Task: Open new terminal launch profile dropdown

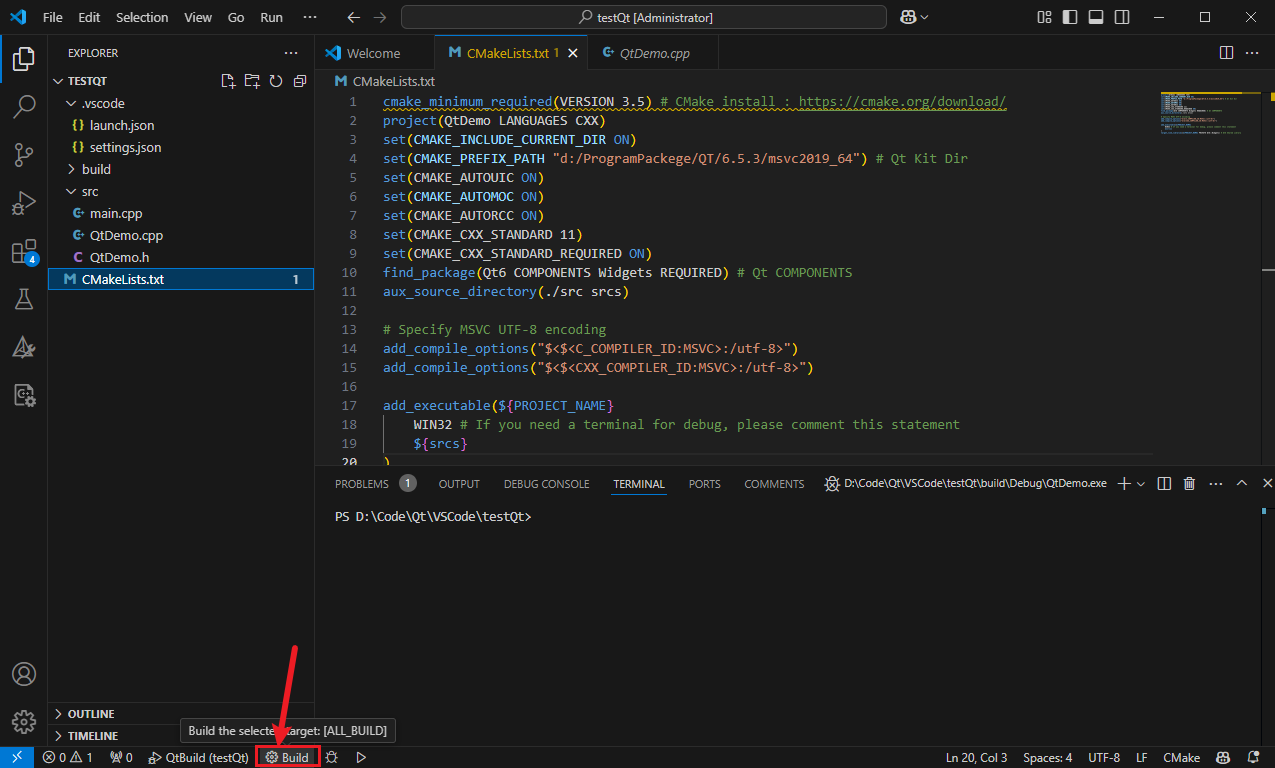Action: point(1142,484)
